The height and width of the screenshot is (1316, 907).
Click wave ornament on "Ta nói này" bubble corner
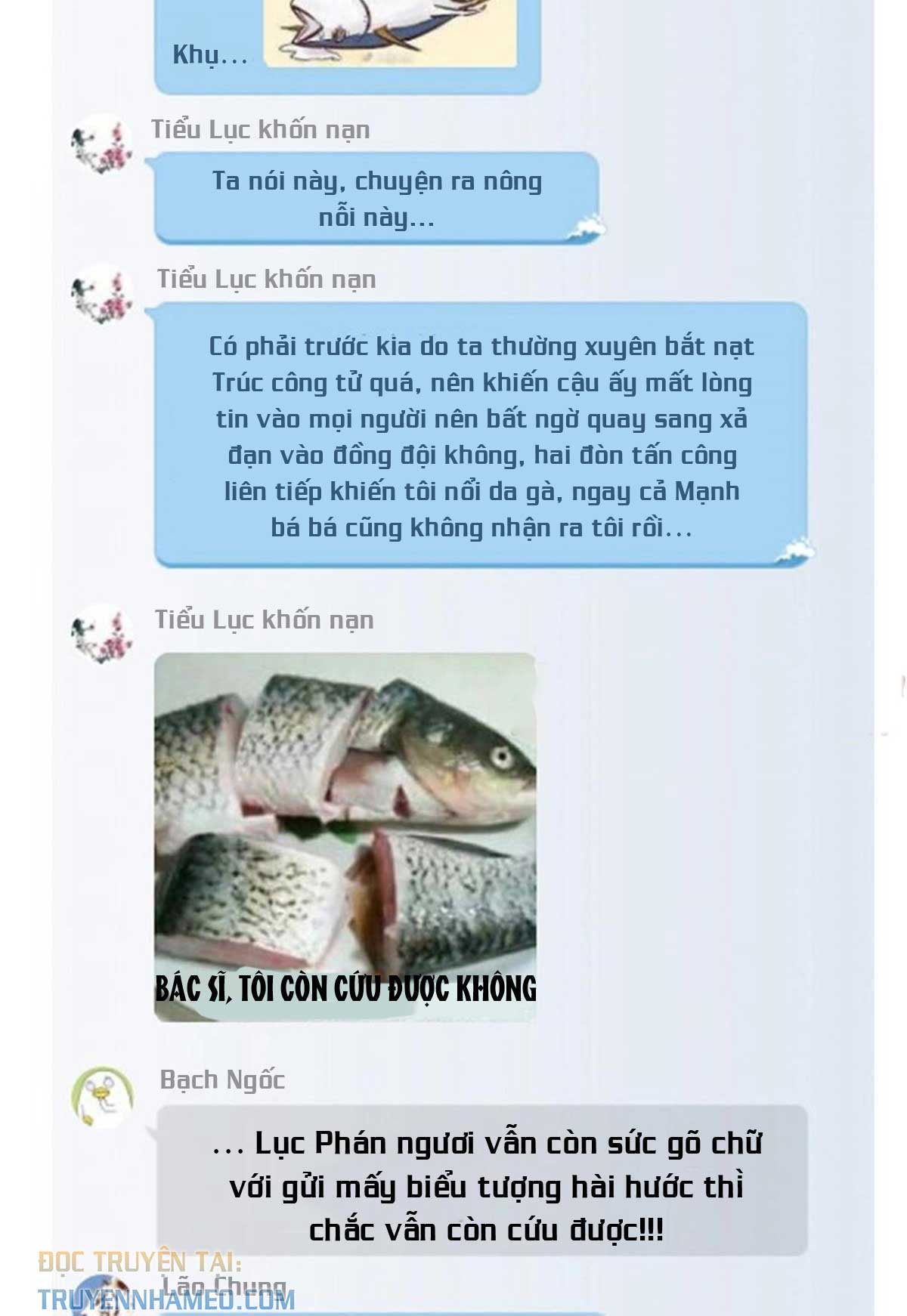pos(587,228)
